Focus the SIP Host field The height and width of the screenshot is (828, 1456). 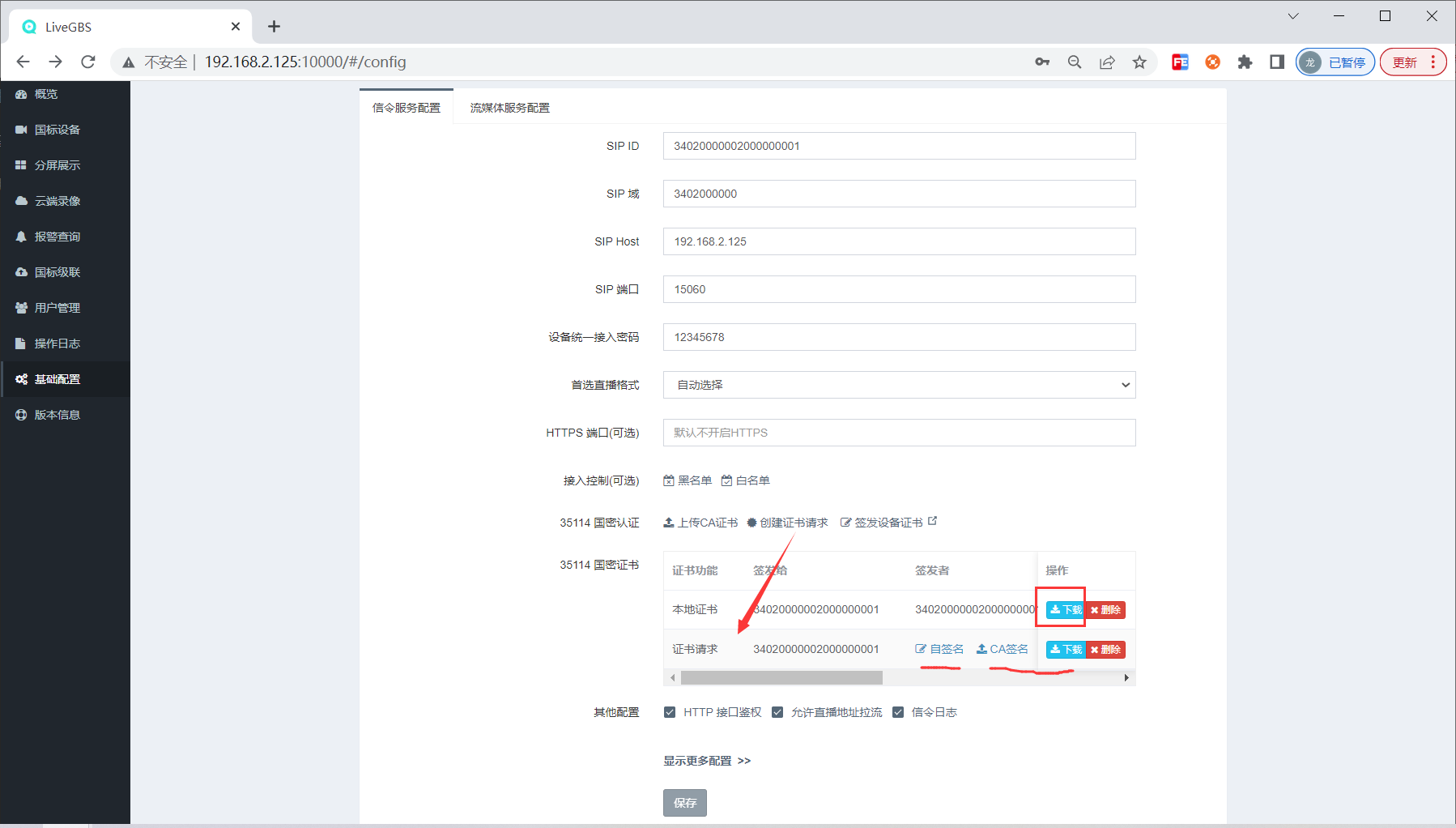[x=900, y=241]
